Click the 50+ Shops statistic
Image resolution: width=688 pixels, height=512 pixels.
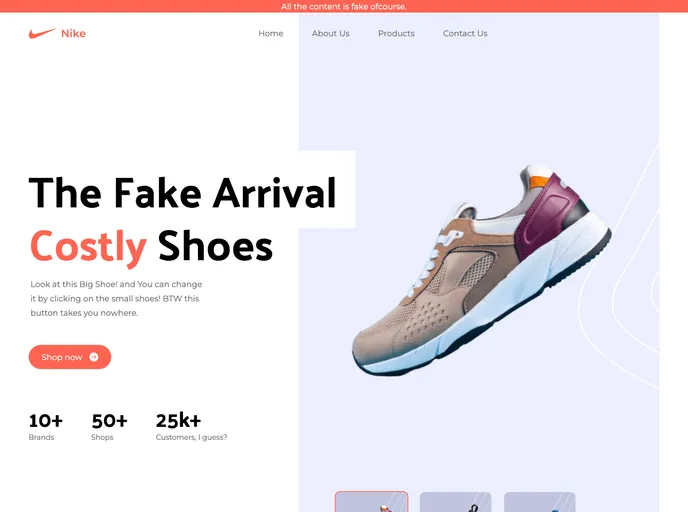coord(109,426)
